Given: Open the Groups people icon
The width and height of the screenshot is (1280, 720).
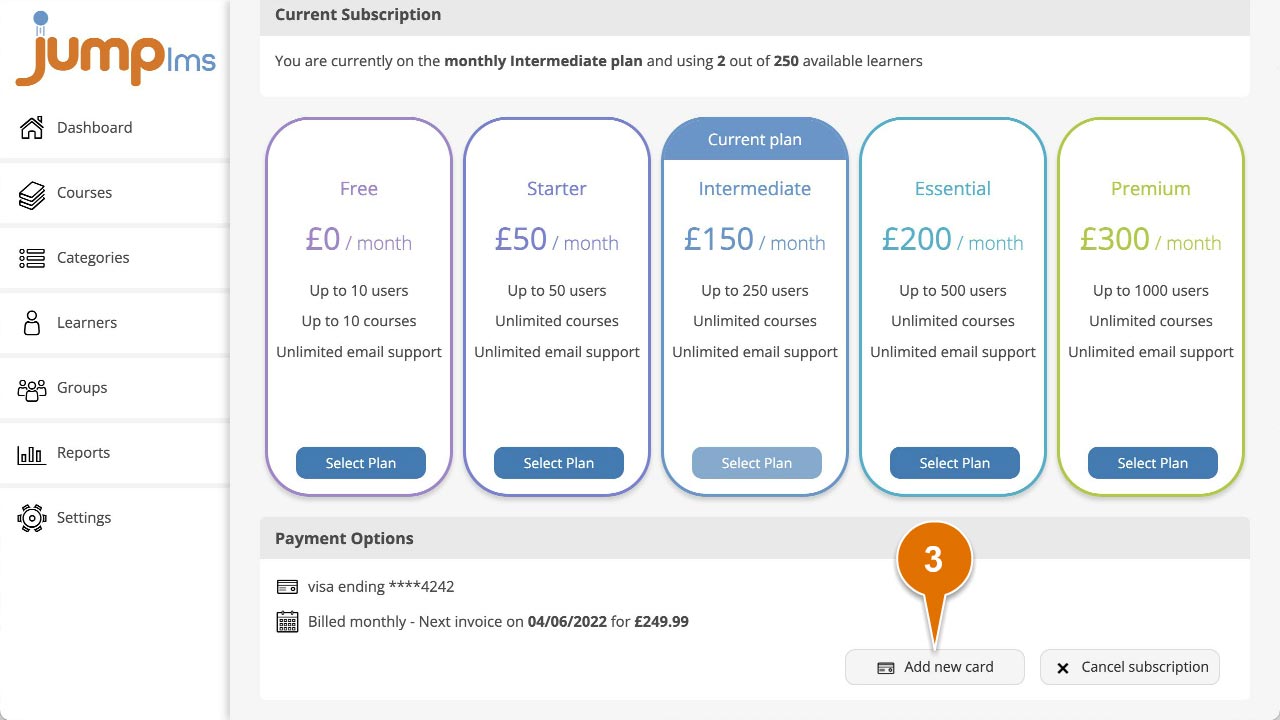Looking at the screenshot, I should coord(32,389).
